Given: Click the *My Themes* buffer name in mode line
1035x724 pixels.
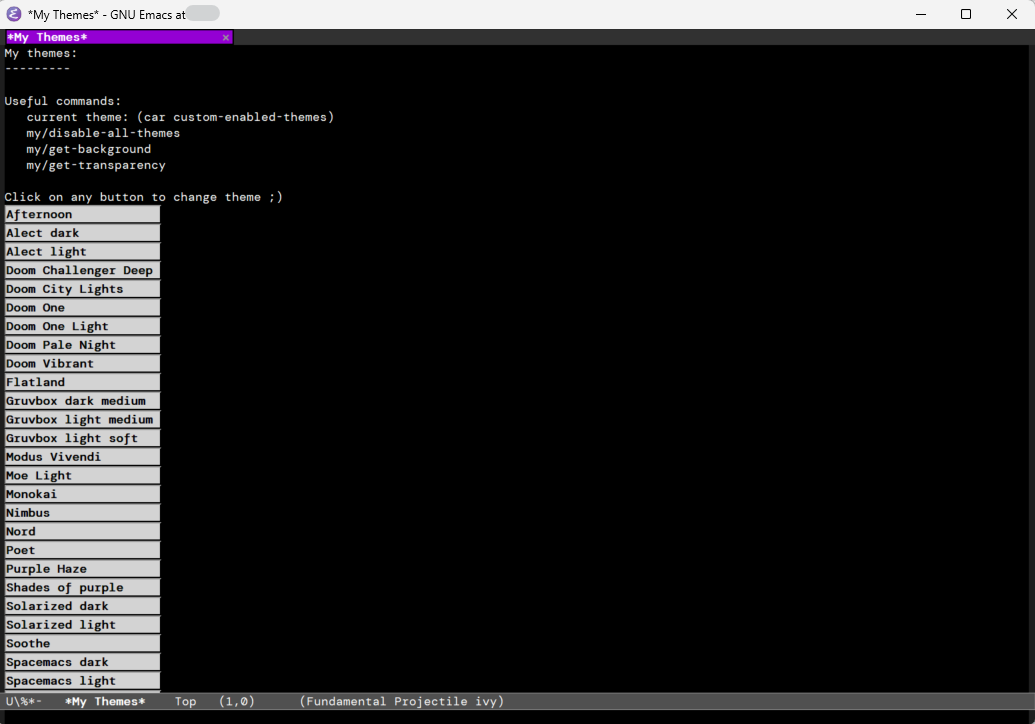Looking at the screenshot, I should coord(105,702).
